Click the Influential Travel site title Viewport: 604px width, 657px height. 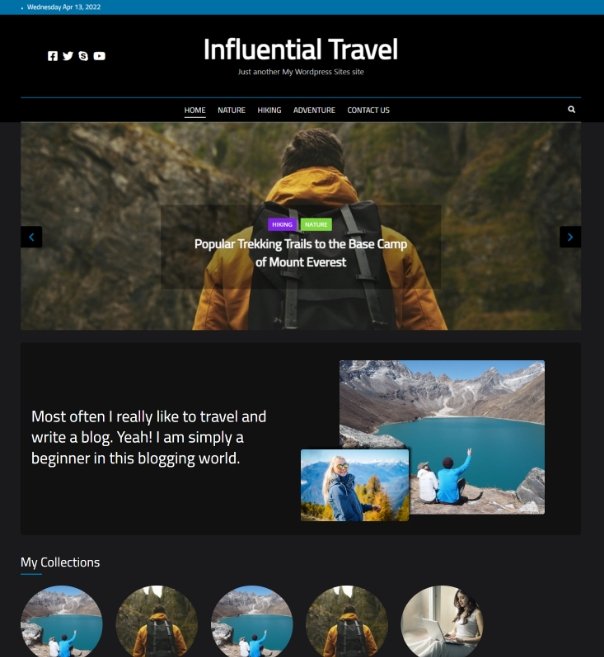[300, 49]
